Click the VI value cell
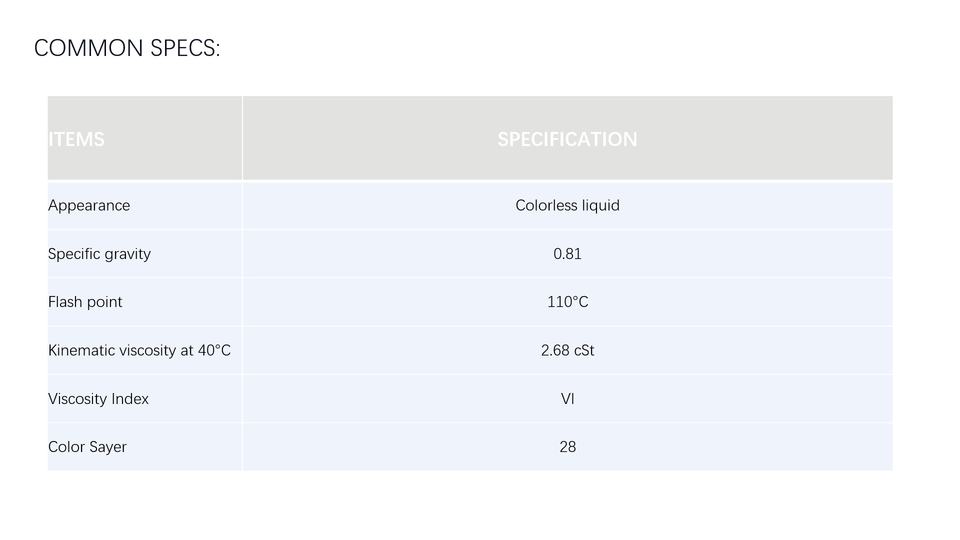The width and height of the screenshot is (960, 540). click(567, 399)
